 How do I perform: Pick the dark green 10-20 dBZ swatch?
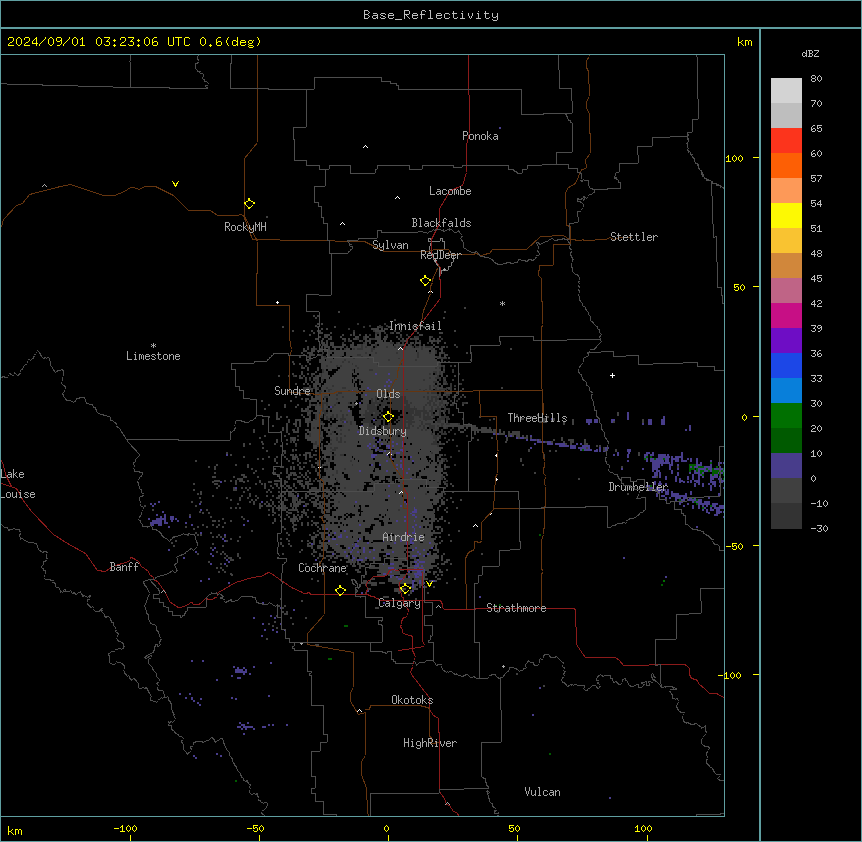point(786,440)
